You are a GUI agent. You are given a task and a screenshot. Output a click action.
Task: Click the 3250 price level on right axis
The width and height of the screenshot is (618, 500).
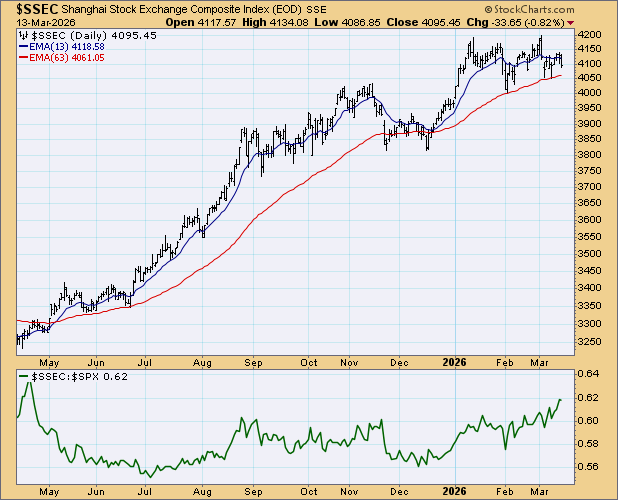tap(593, 342)
